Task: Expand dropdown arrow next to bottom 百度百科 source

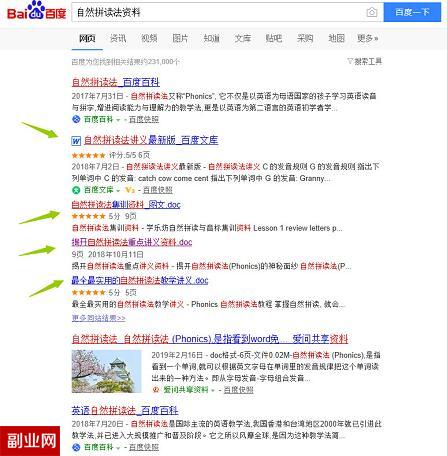Action: coord(118,448)
